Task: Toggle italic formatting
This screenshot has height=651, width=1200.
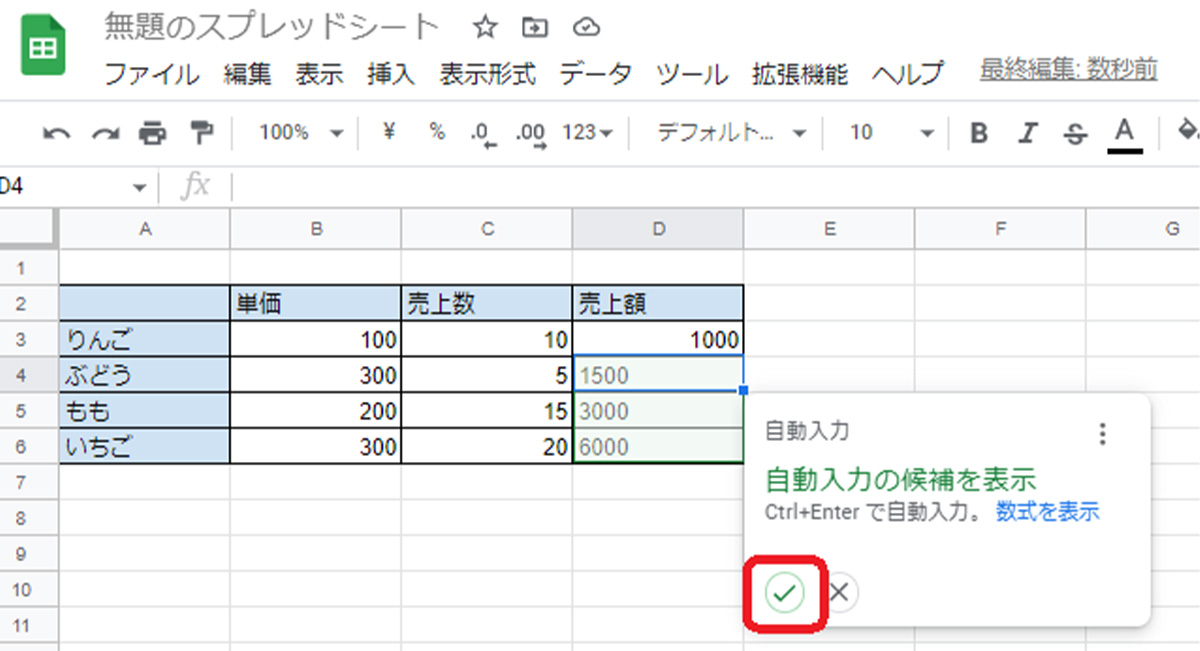Action: (x=1028, y=133)
